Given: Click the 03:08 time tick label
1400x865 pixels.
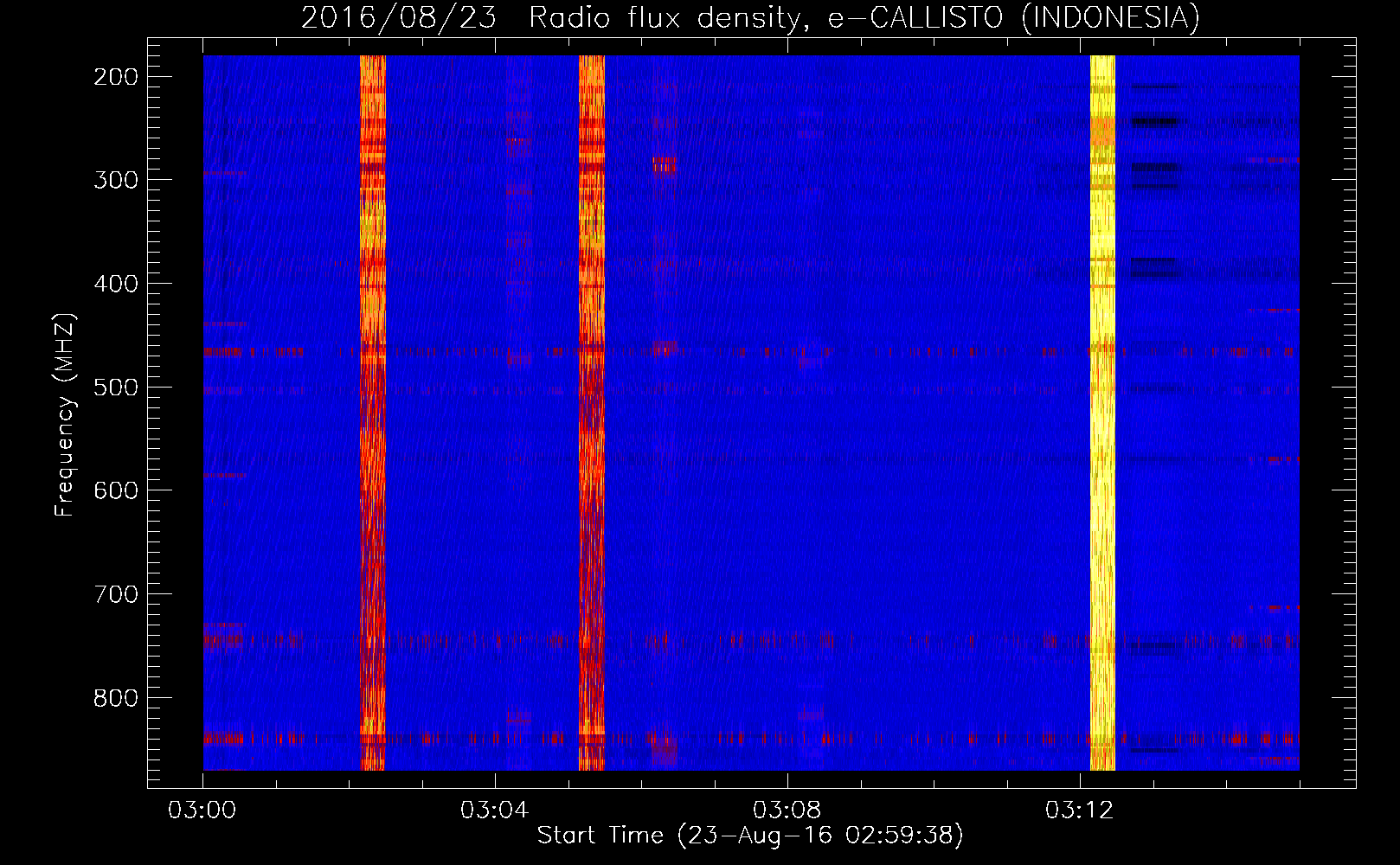Looking at the screenshot, I should click(787, 811).
